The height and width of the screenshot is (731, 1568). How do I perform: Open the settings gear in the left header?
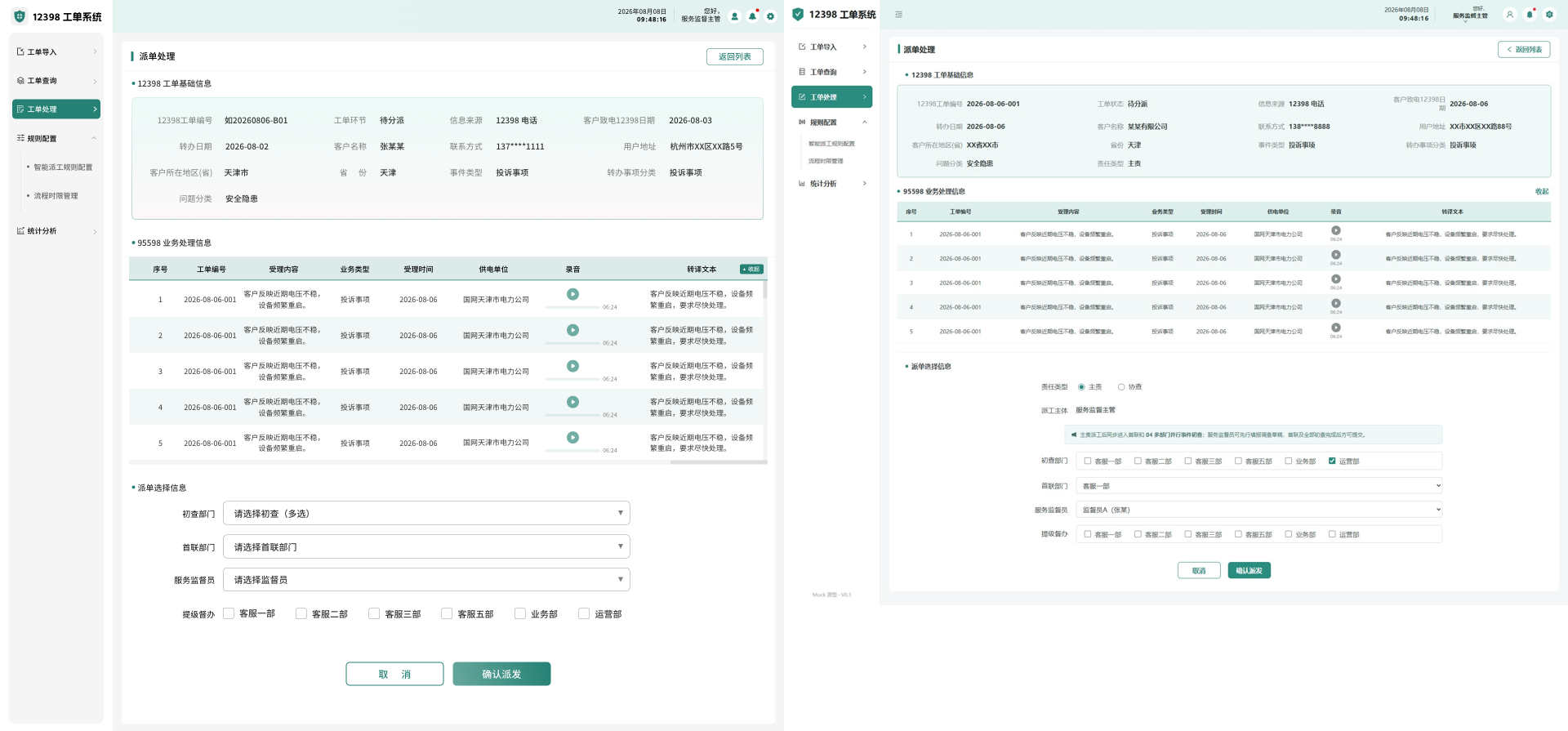coord(770,16)
